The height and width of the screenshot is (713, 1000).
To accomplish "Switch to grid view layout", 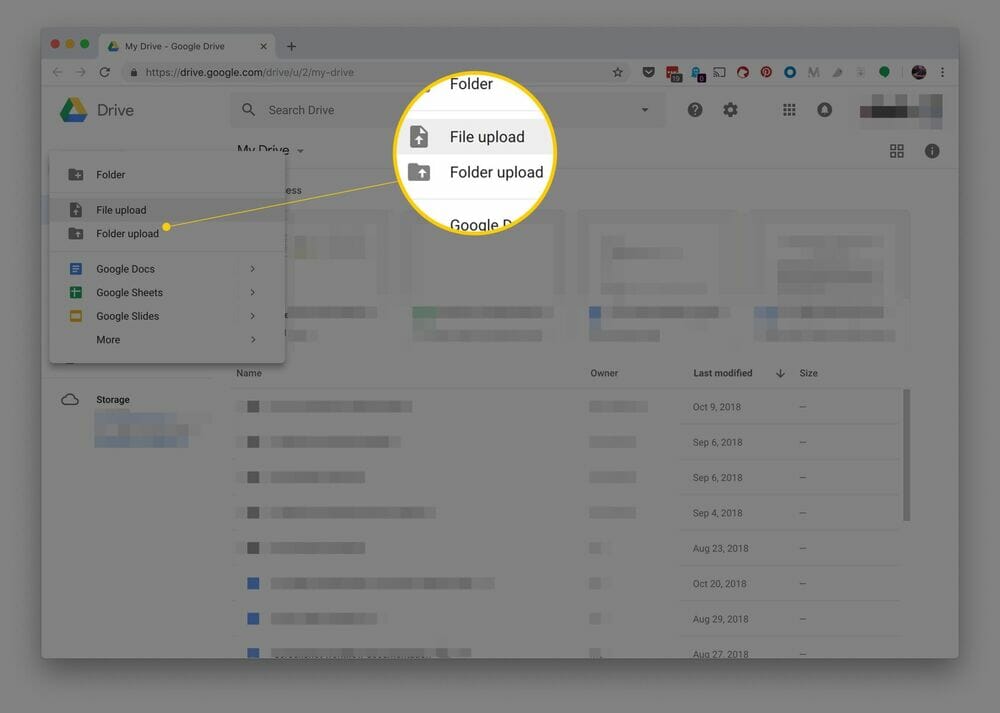I will (x=897, y=150).
